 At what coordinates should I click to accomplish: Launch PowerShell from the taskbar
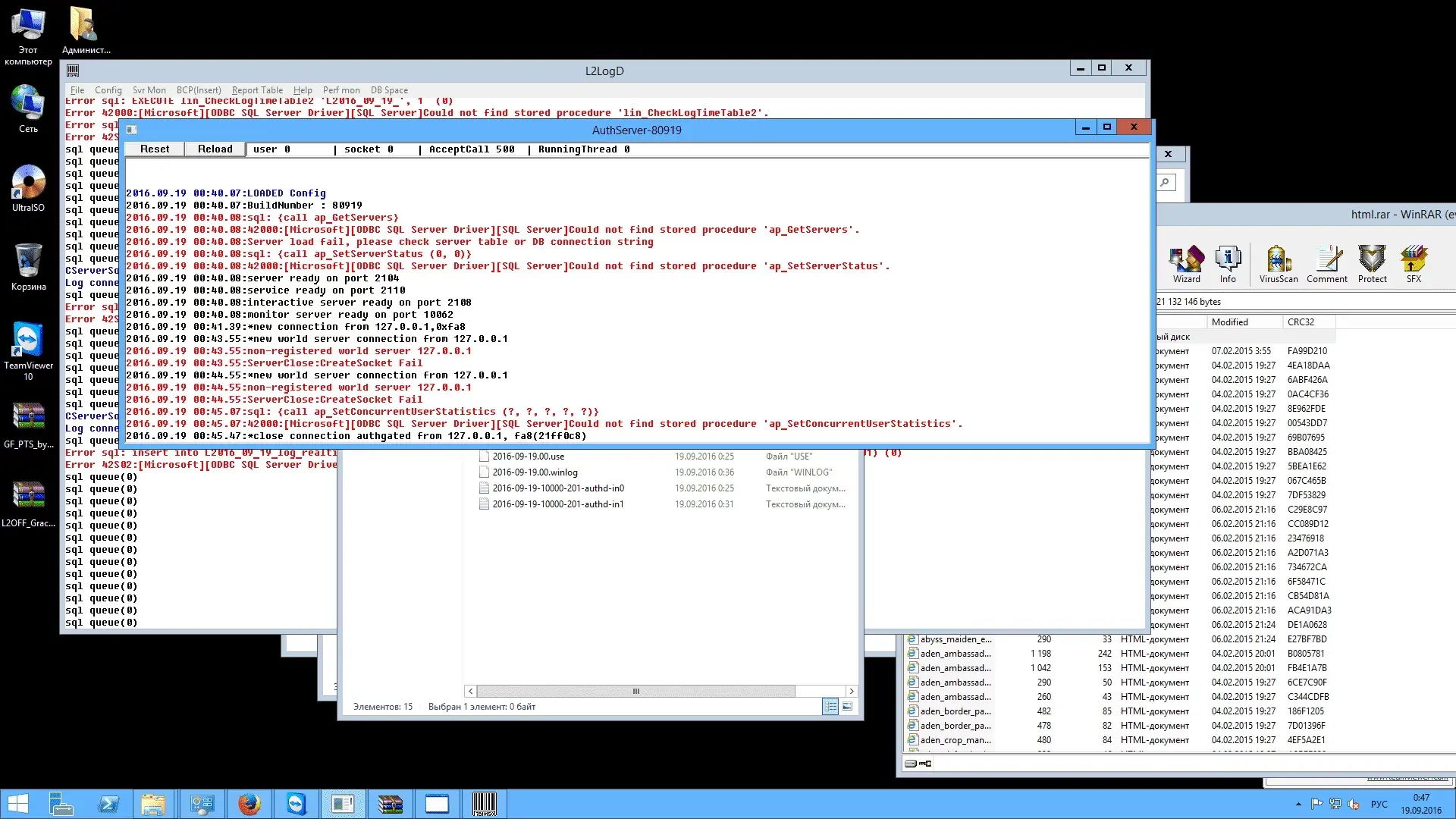point(108,804)
